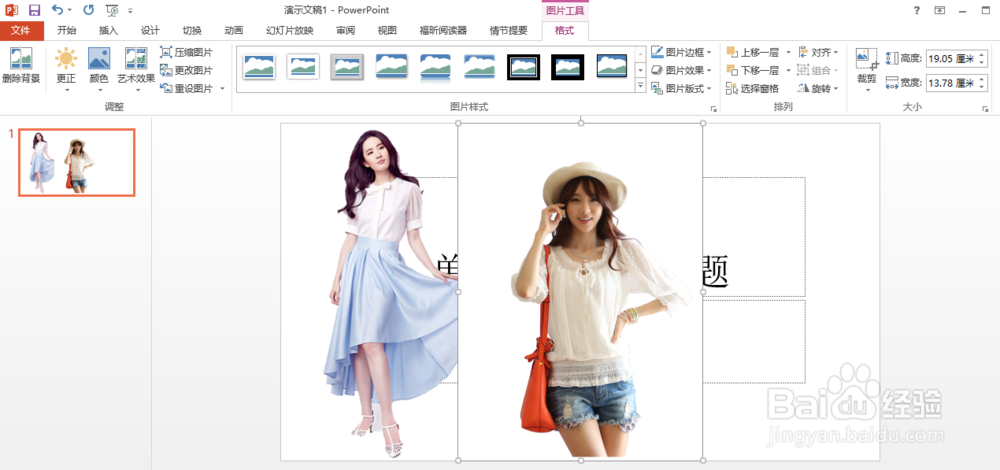Screen dimensions: 1000x470
Task: Switch to the Home (开始) tab
Action: [x=67, y=31]
